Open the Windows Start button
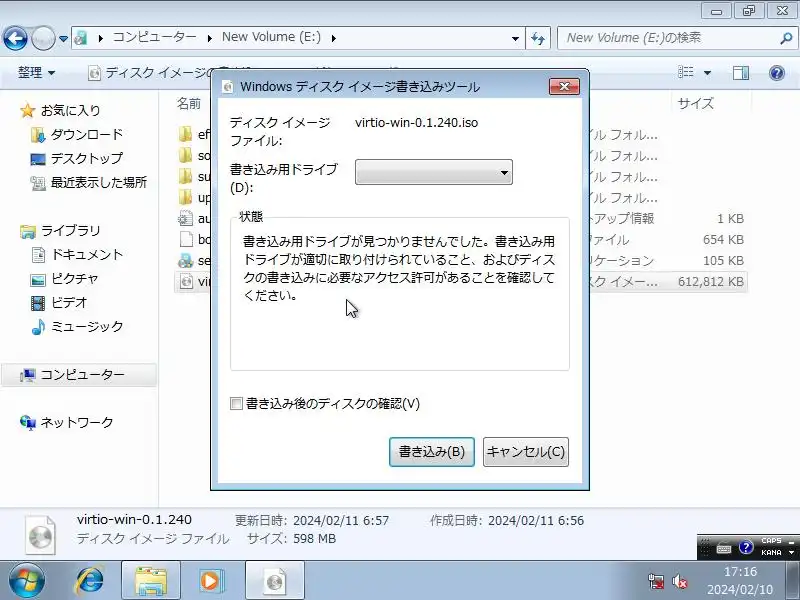800x600 pixels. pos(27,581)
